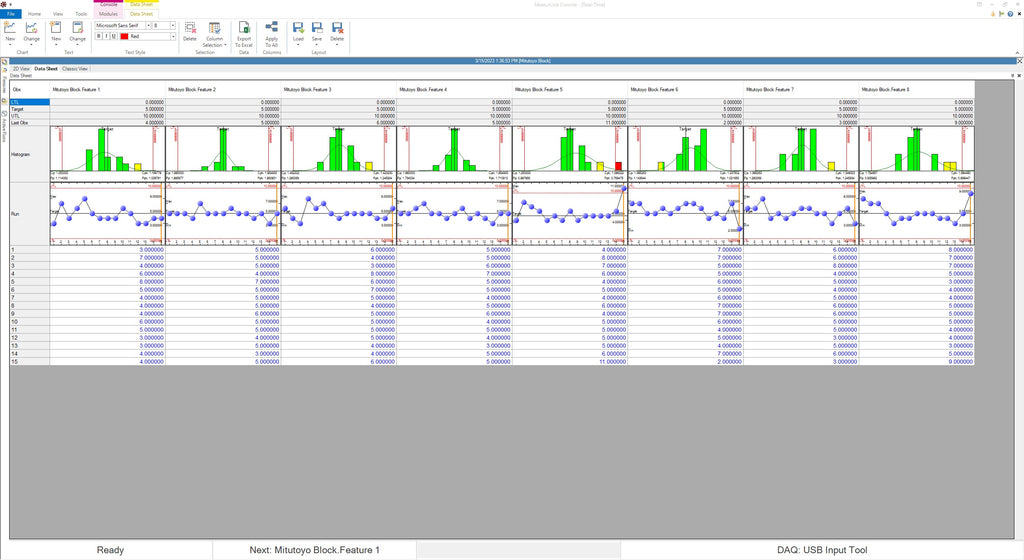
Task: Toggle Underline text style
Action: click(x=113, y=37)
